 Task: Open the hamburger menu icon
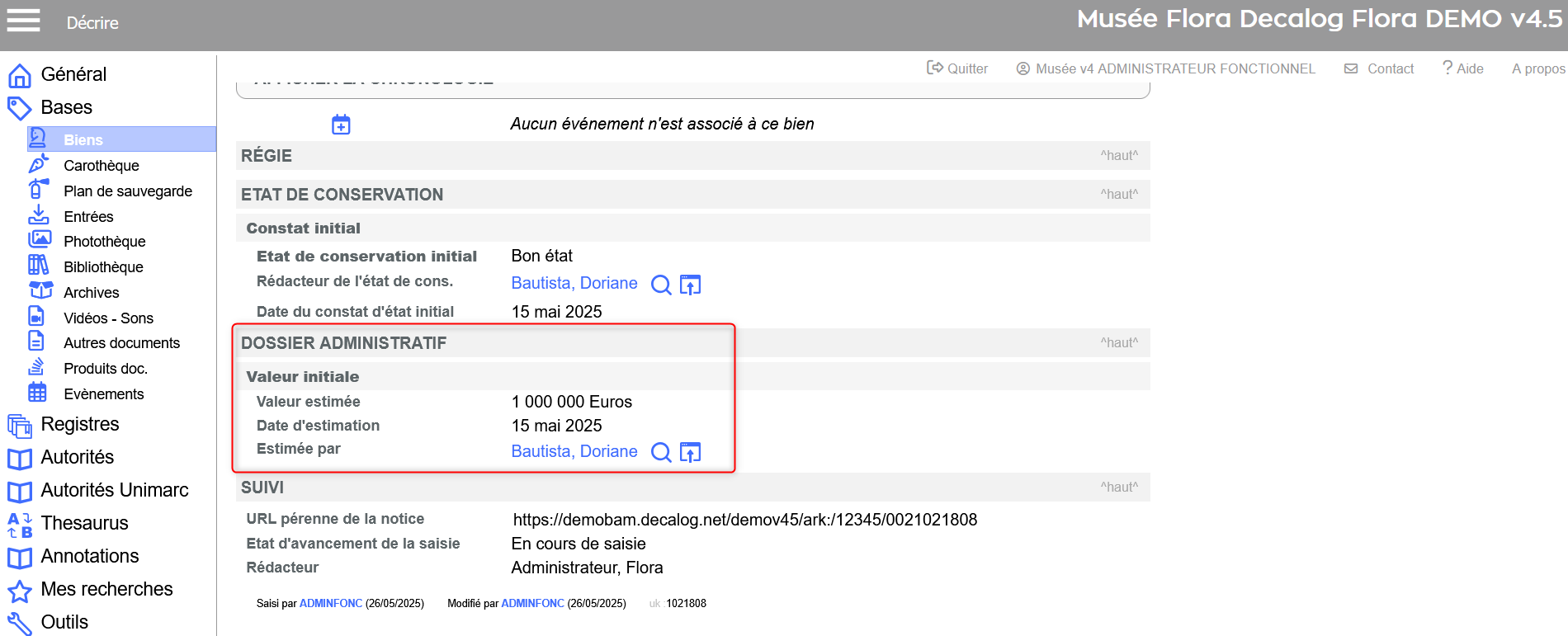(23, 20)
